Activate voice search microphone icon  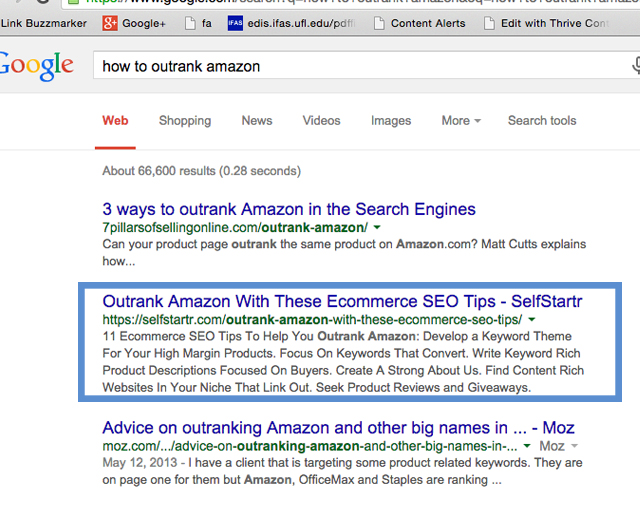point(636,66)
